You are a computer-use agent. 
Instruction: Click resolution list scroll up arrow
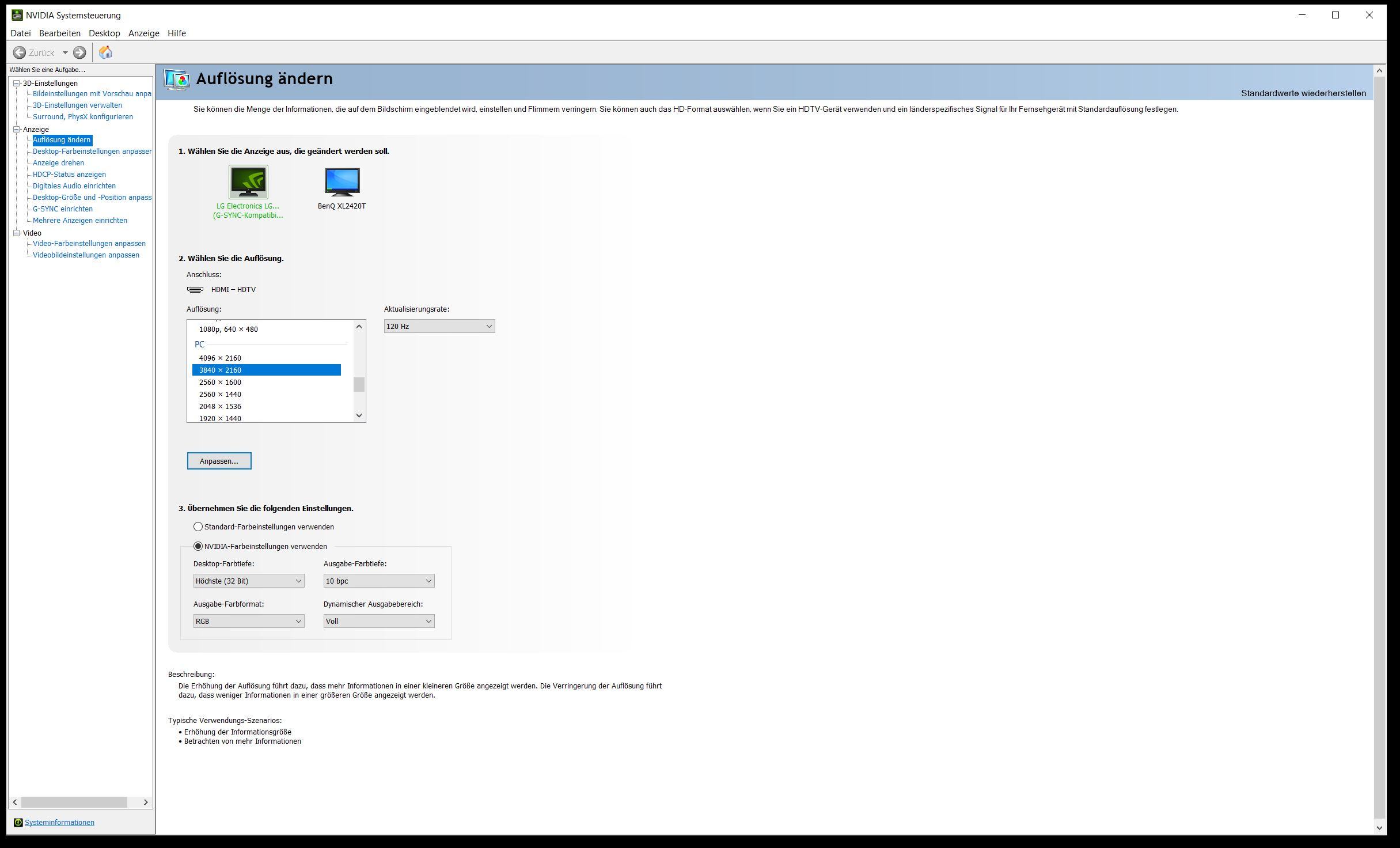(359, 327)
